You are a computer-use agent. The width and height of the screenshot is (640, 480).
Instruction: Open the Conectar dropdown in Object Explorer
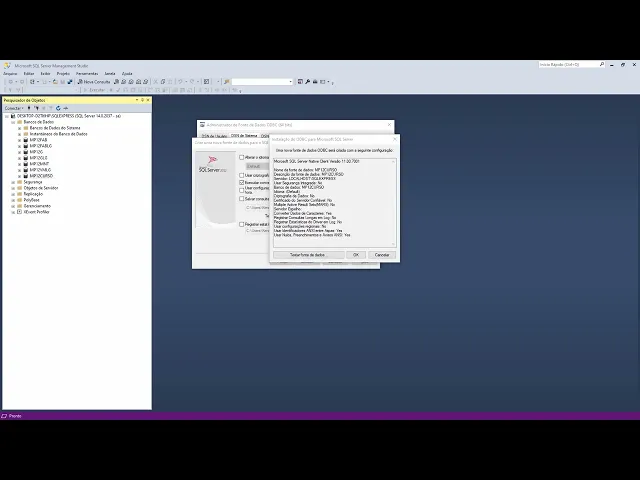coord(14,108)
